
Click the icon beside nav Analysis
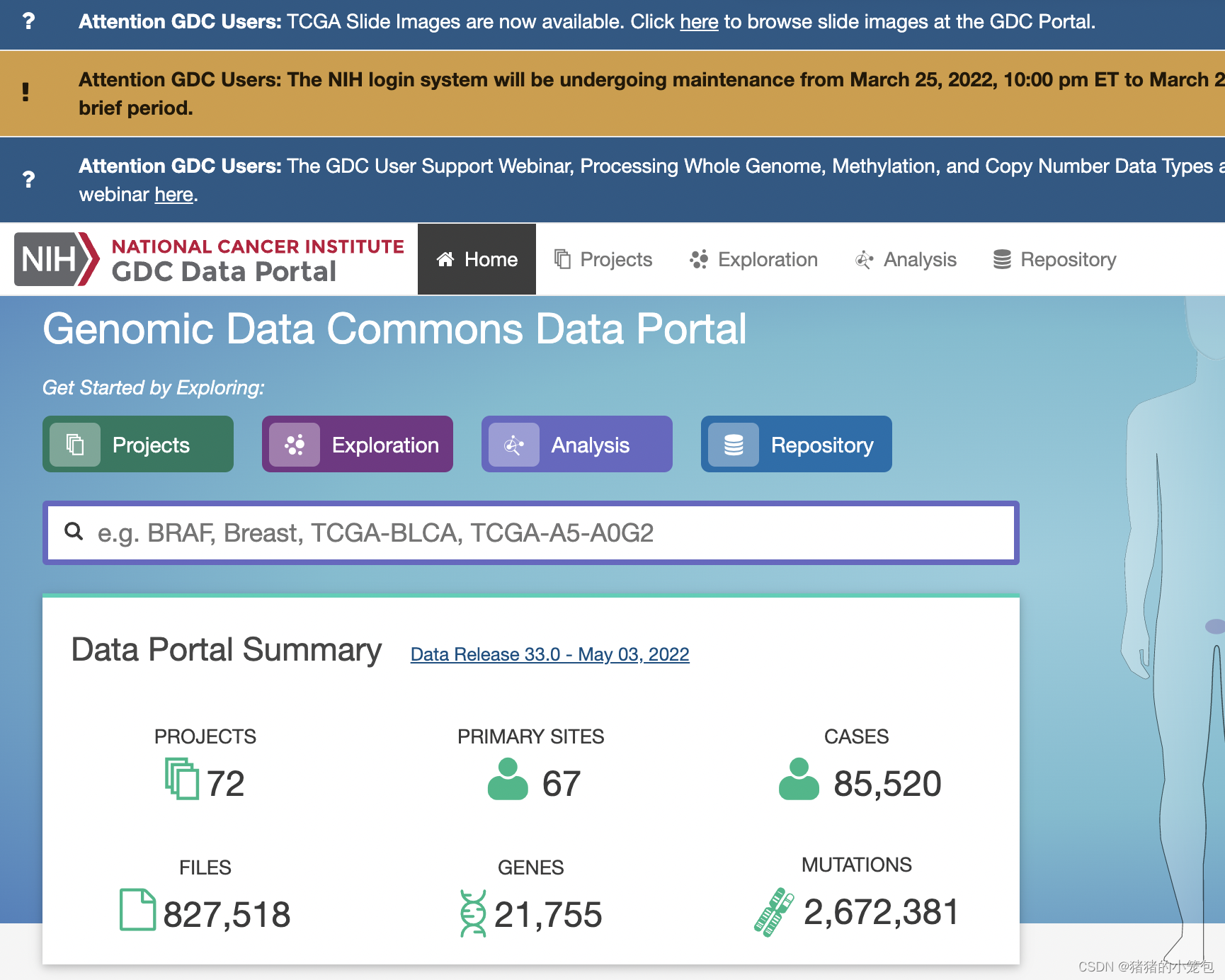click(864, 260)
